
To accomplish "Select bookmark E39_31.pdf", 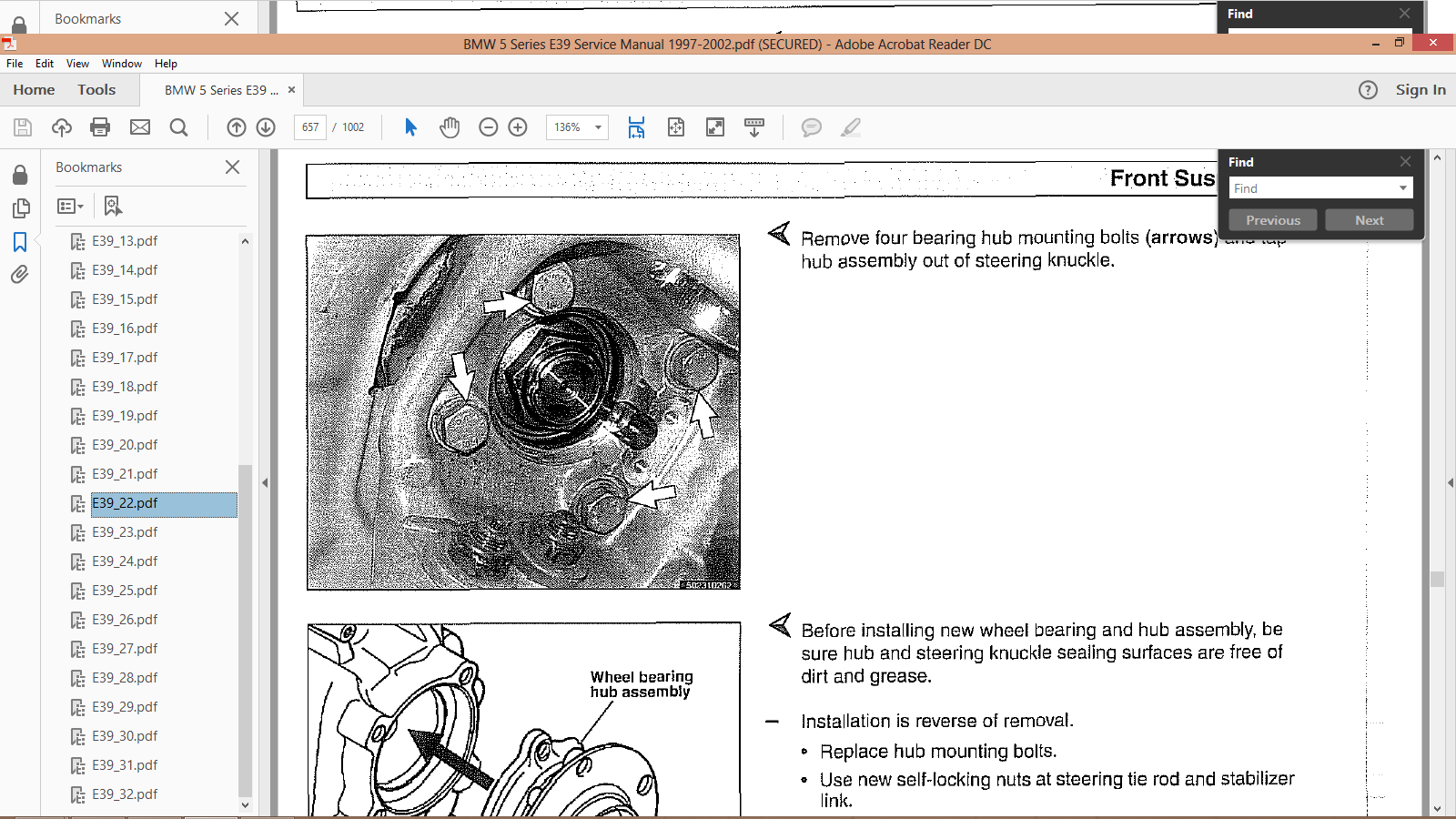I will pos(125,765).
